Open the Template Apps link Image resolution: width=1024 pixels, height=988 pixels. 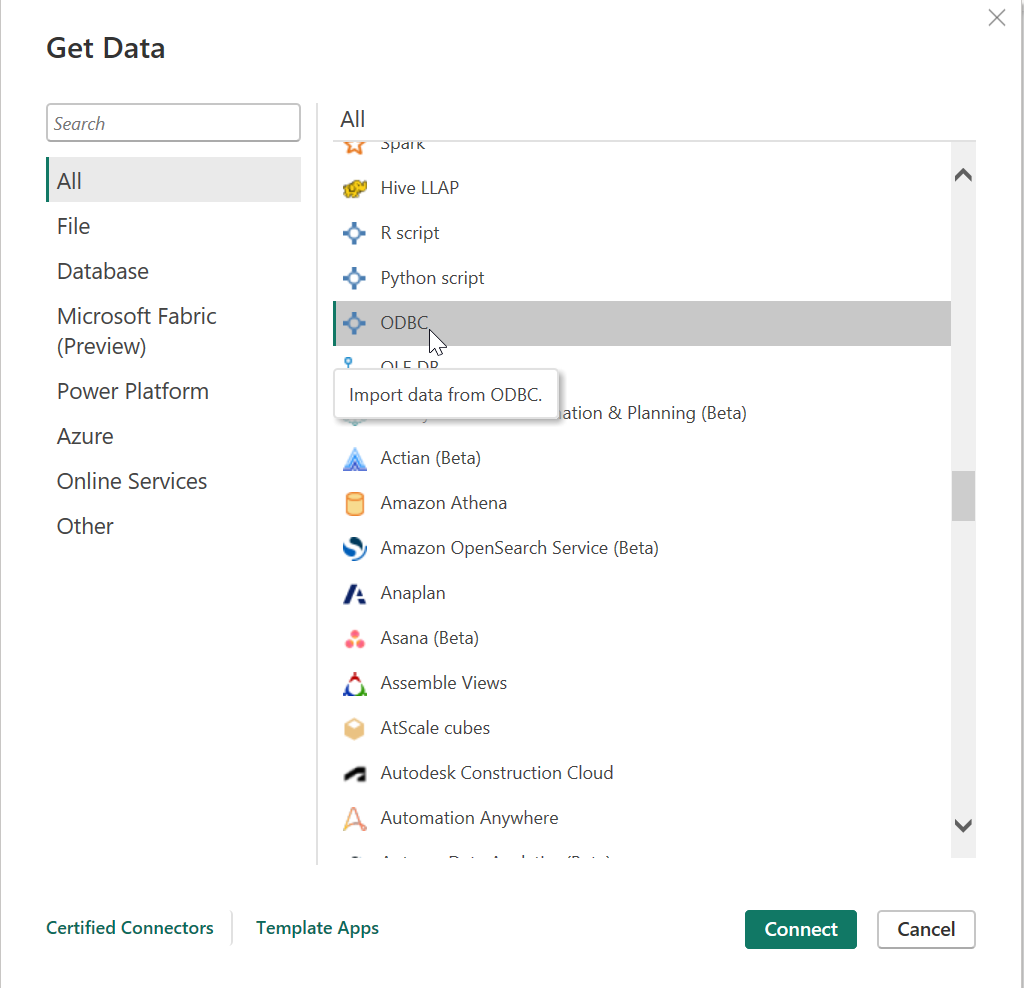[x=317, y=928]
